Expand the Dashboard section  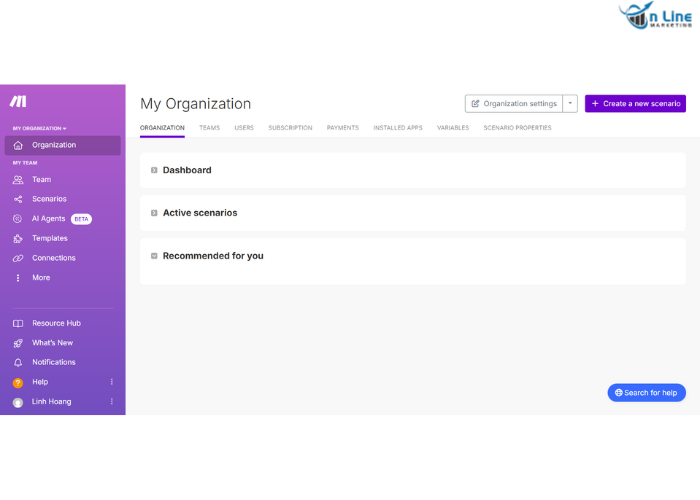pyautogui.click(x=154, y=170)
